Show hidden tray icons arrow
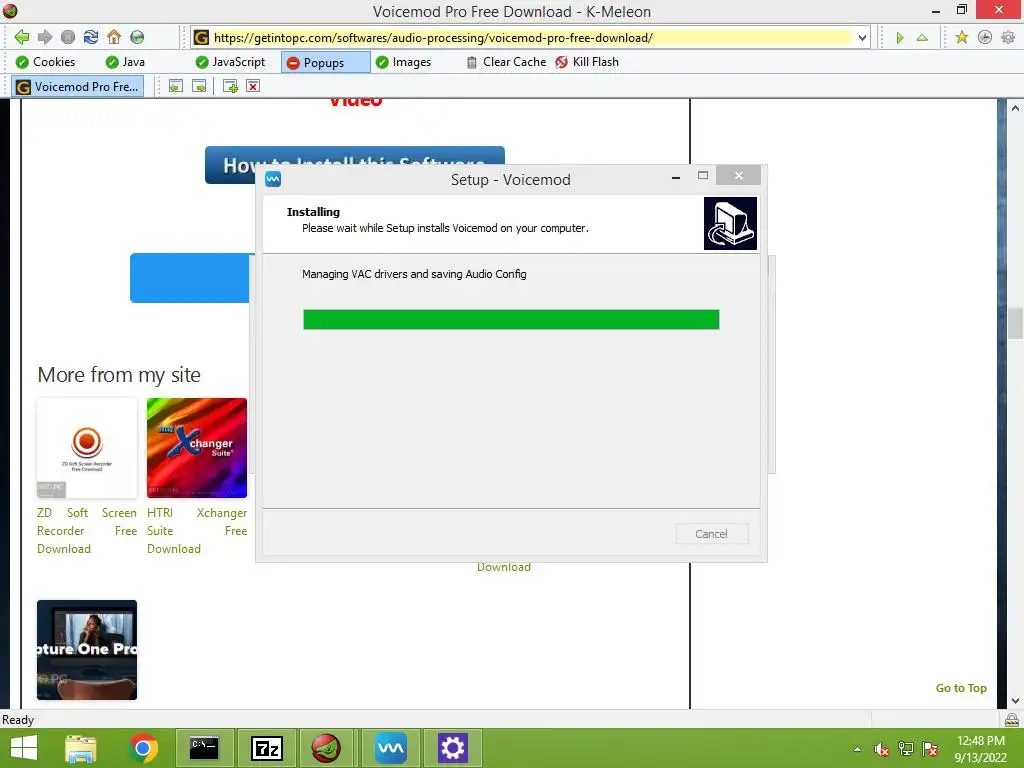Viewport: 1024px width, 768px height. click(x=857, y=749)
